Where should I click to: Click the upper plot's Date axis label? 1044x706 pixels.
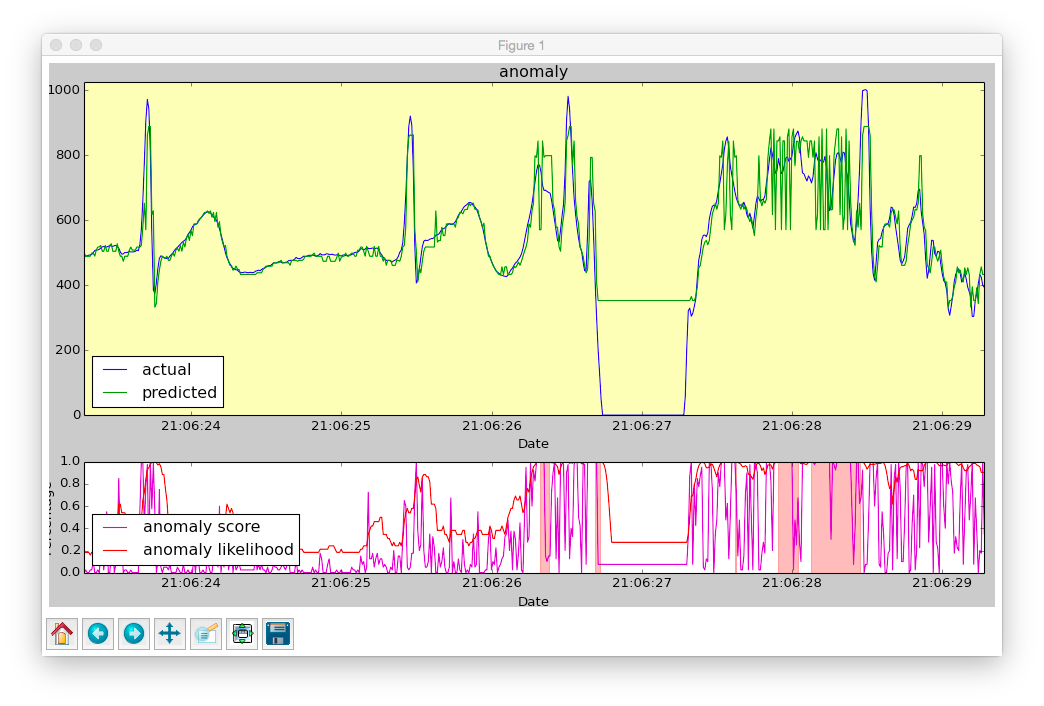[533, 444]
